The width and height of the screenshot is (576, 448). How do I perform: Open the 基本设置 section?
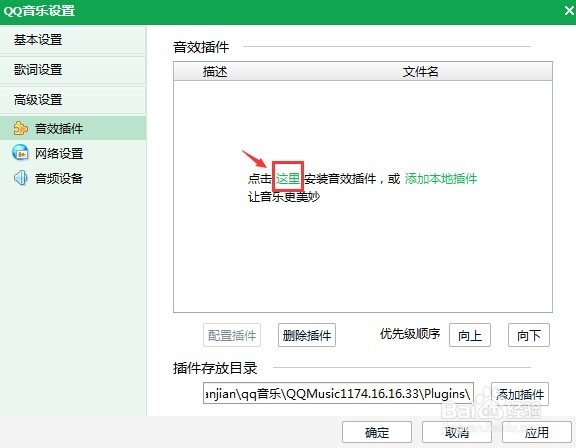[73, 40]
